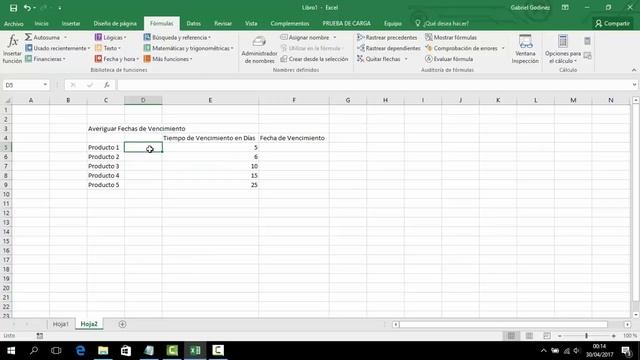Viewport: 640px width, 360px height.
Task: Open the Name Box dropdown
Action: tap(45, 85)
